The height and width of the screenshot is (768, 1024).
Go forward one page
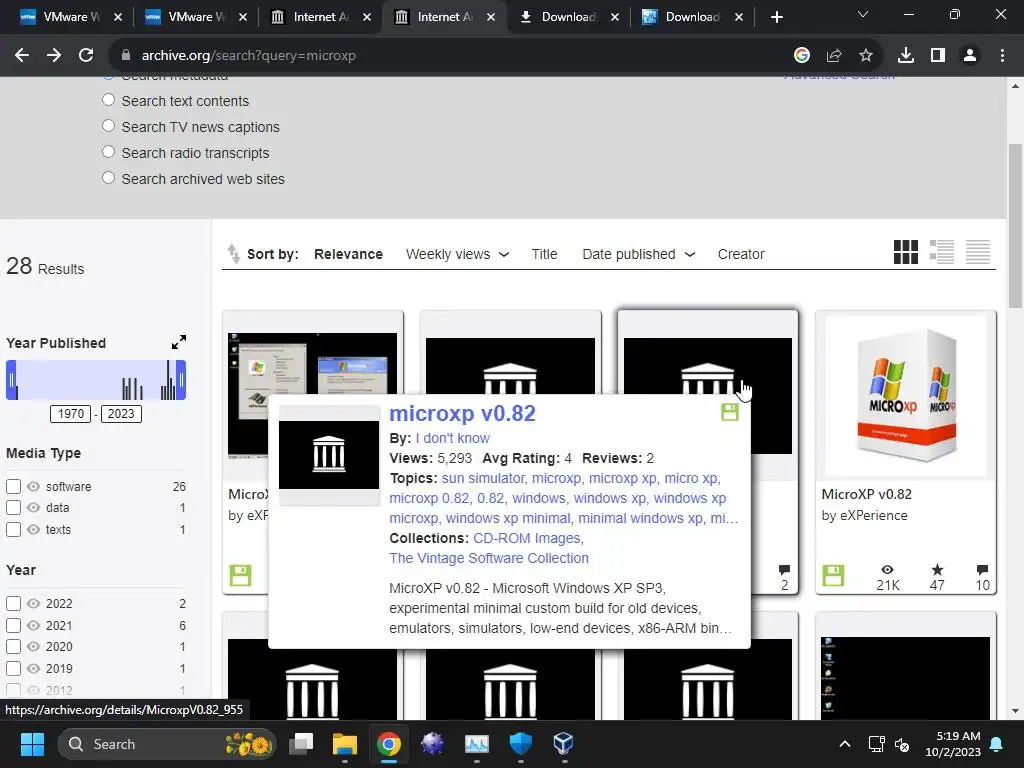[54, 56]
